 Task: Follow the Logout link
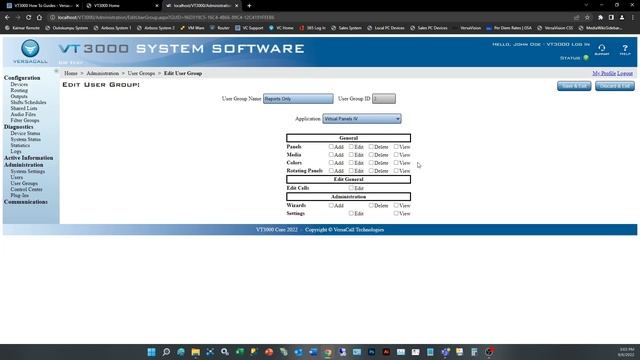[x=625, y=73]
